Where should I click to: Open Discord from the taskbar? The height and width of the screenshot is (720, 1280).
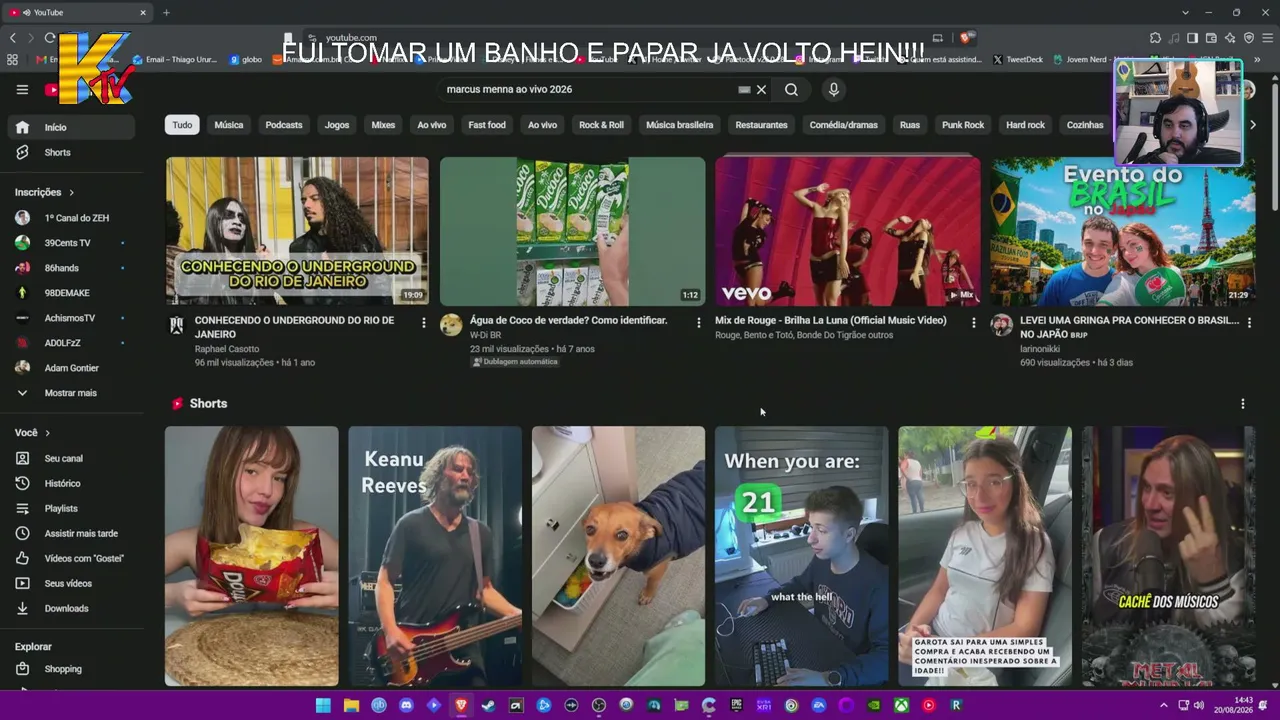click(406, 705)
